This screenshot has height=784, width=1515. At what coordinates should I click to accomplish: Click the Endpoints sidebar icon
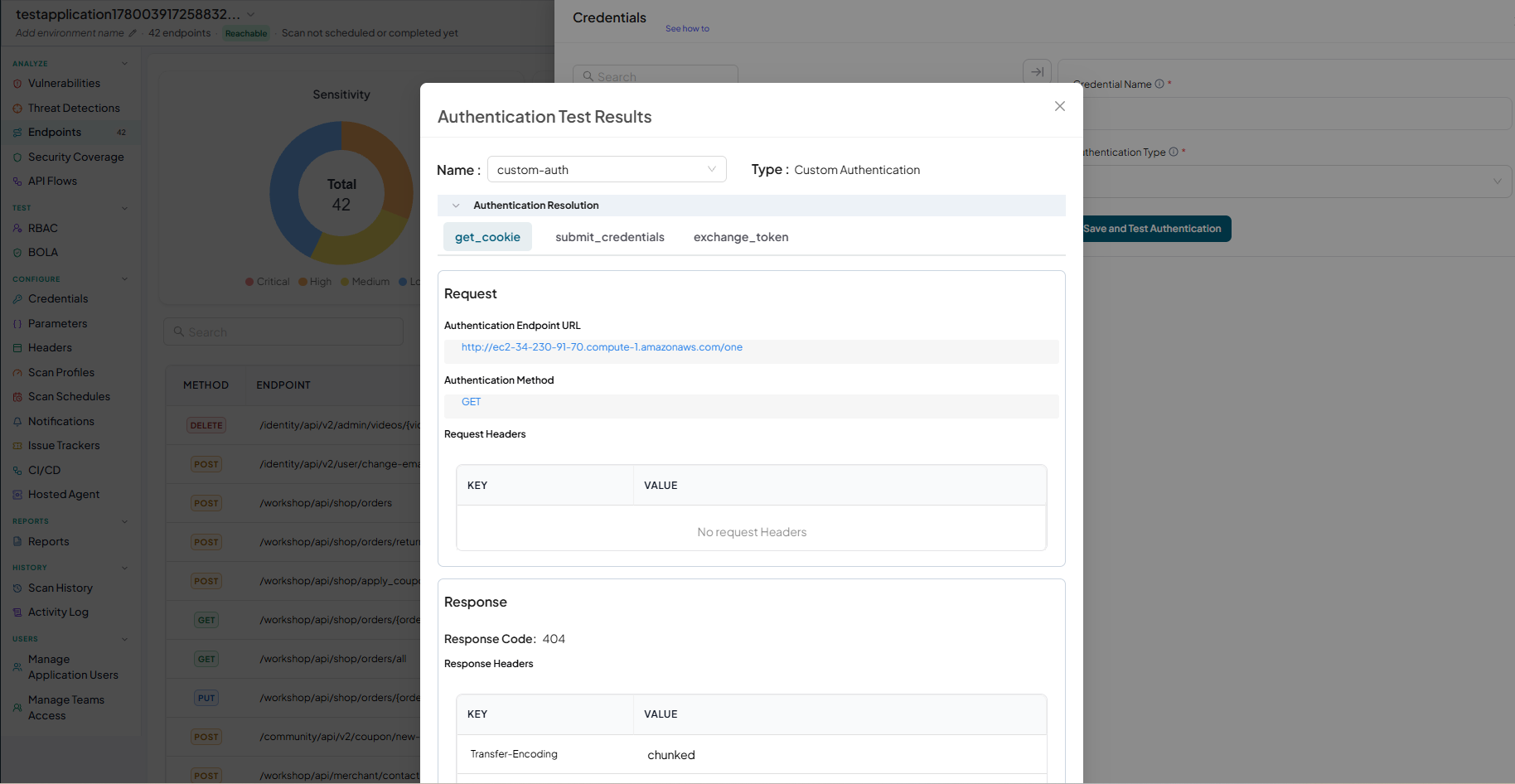pyautogui.click(x=17, y=133)
